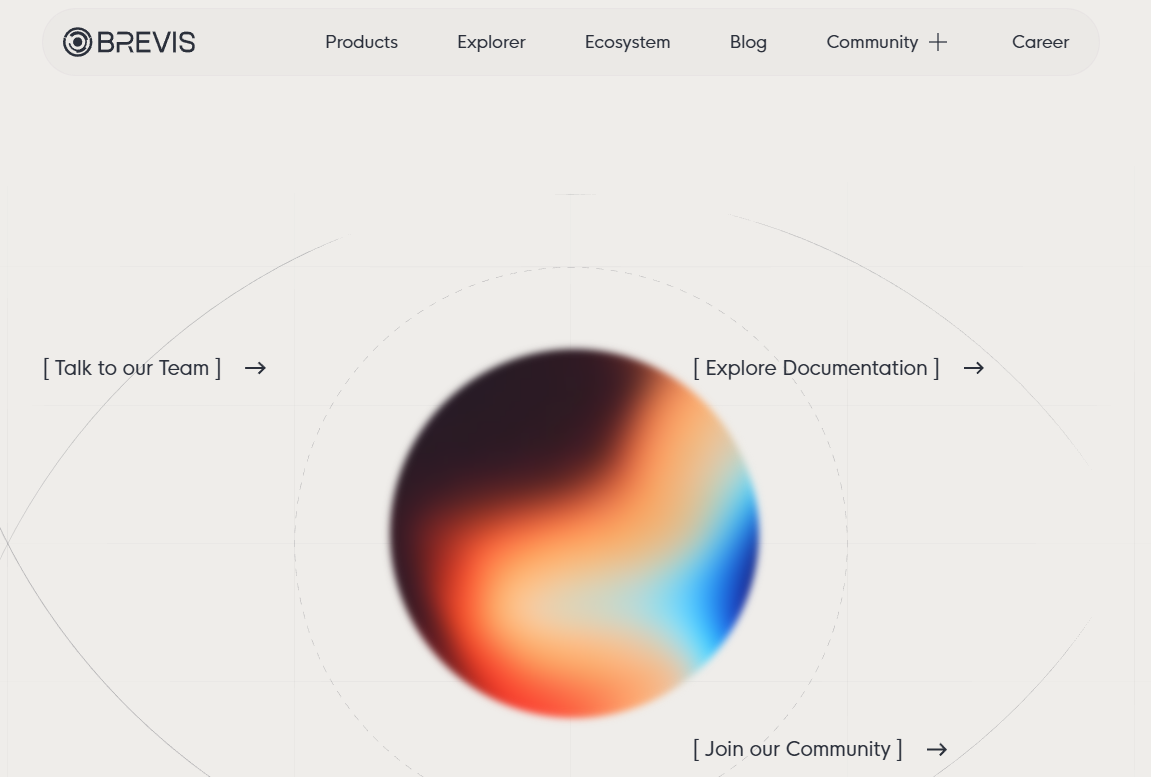1151x777 pixels.
Task: Navigate to the Blog
Action: [x=748, y=42]
